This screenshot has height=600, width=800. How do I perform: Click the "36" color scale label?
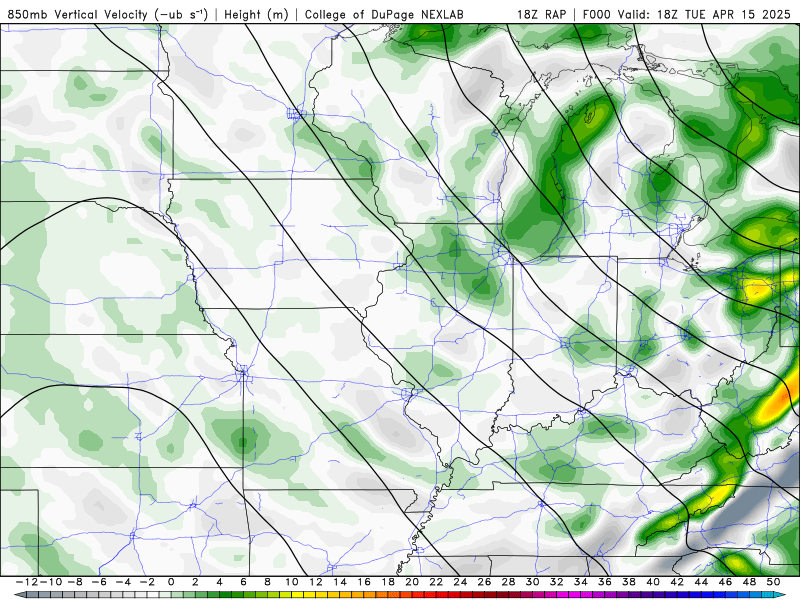(605, 582)
